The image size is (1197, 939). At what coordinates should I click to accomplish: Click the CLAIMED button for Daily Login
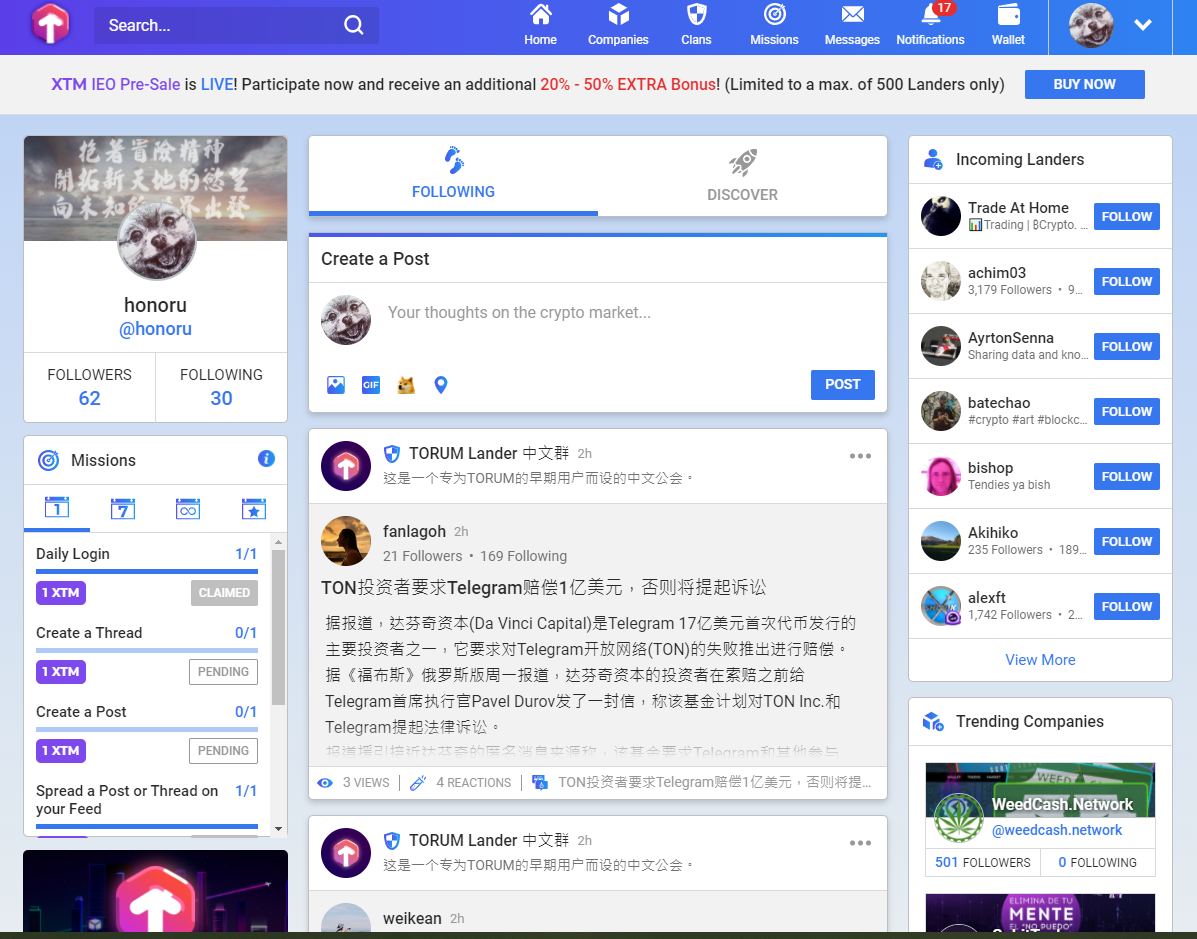coord(224,592)
